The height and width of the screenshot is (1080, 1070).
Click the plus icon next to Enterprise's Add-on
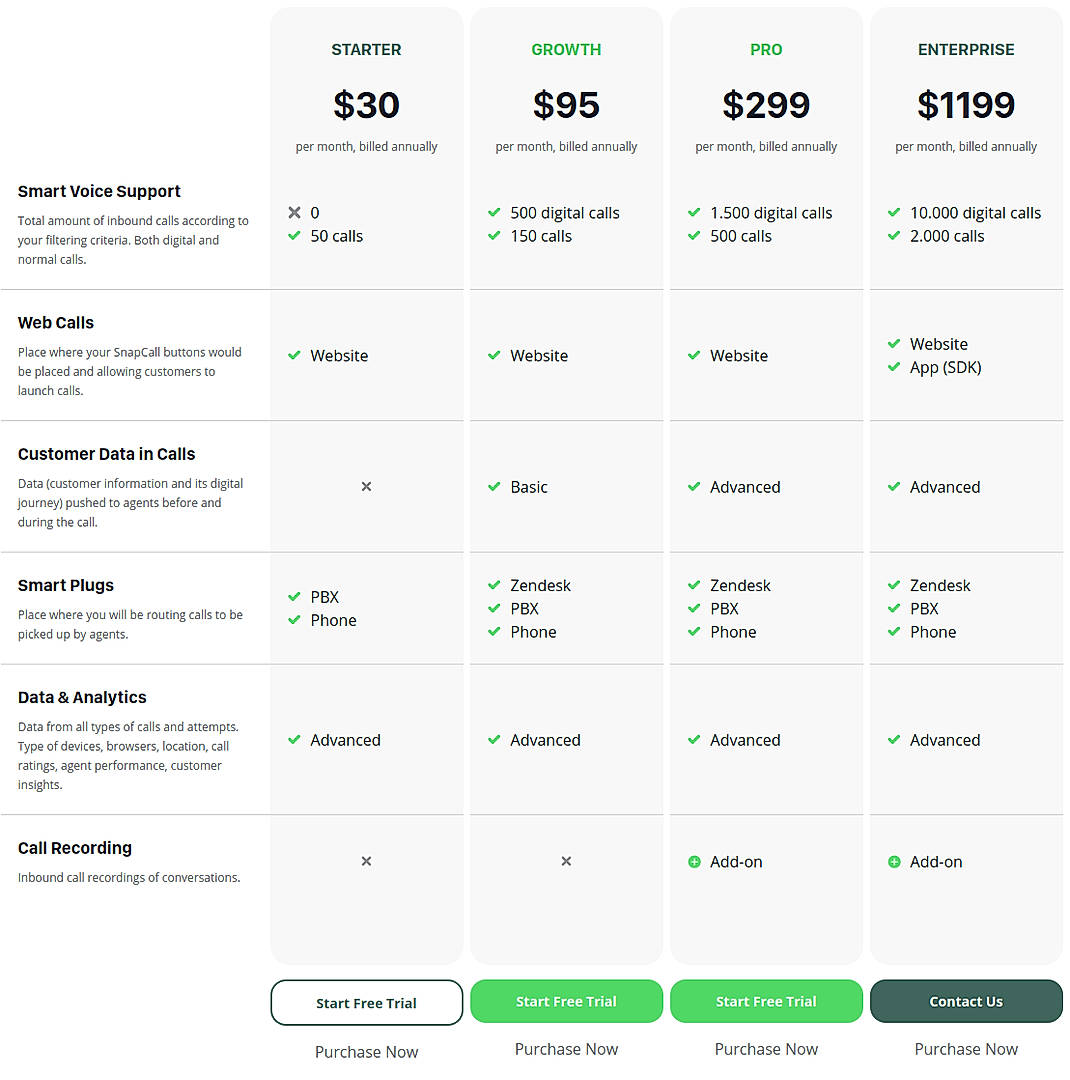click(894, 861)
